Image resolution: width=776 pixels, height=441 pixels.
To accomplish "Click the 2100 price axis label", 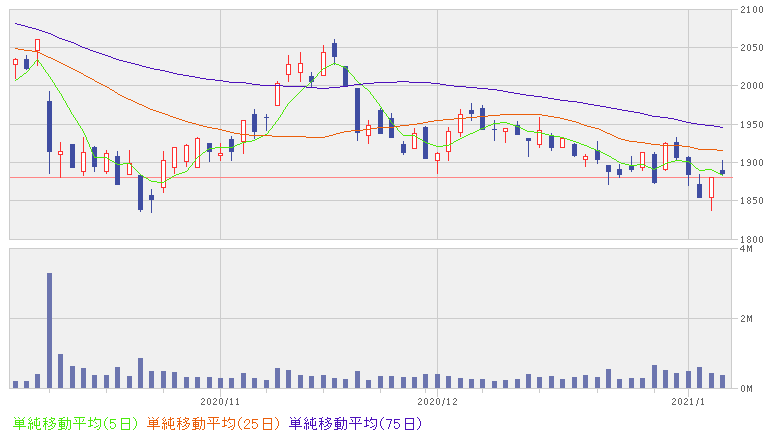I will pos(749,10).
